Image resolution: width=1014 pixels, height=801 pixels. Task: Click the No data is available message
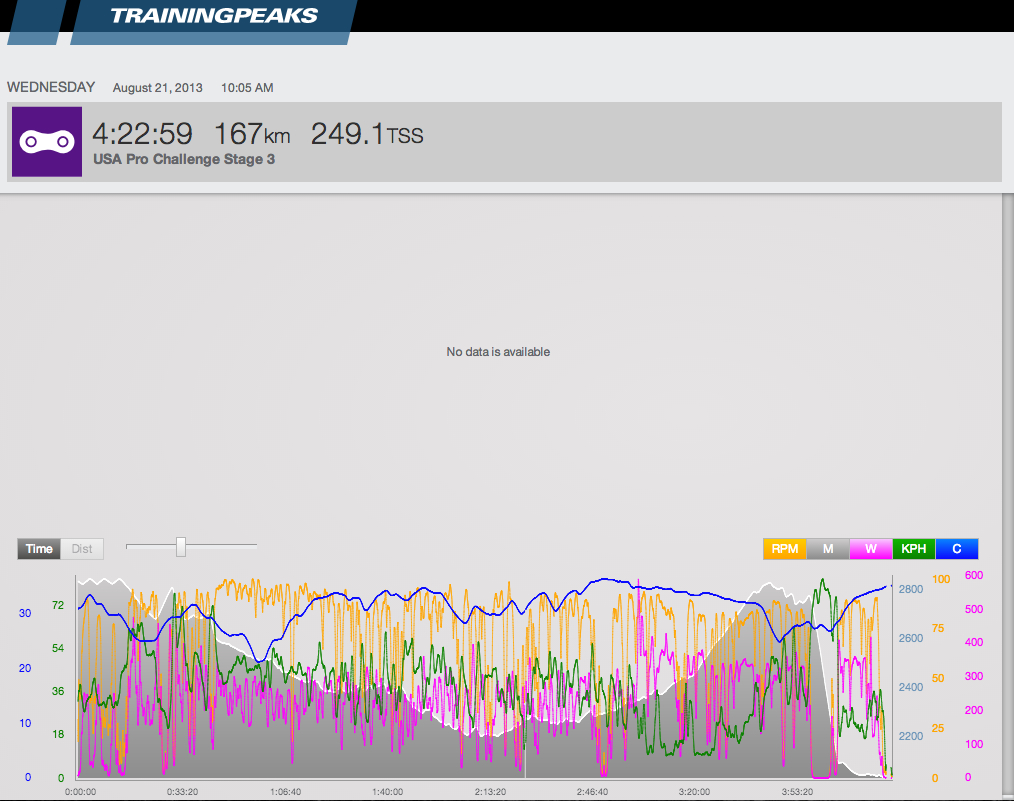click(498, 352)
